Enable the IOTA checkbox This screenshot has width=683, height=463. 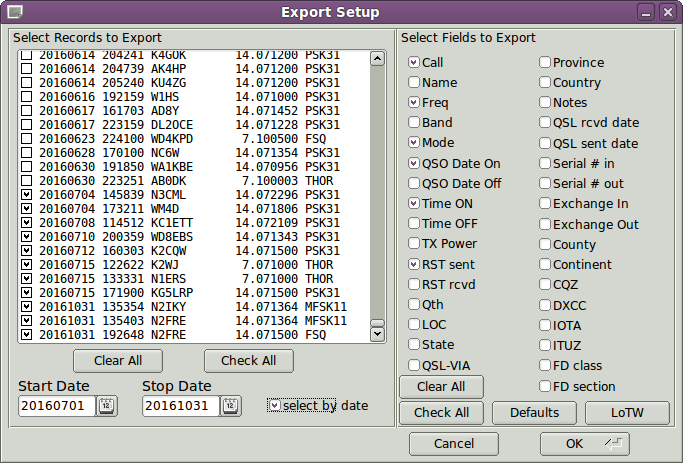[544, 325]
